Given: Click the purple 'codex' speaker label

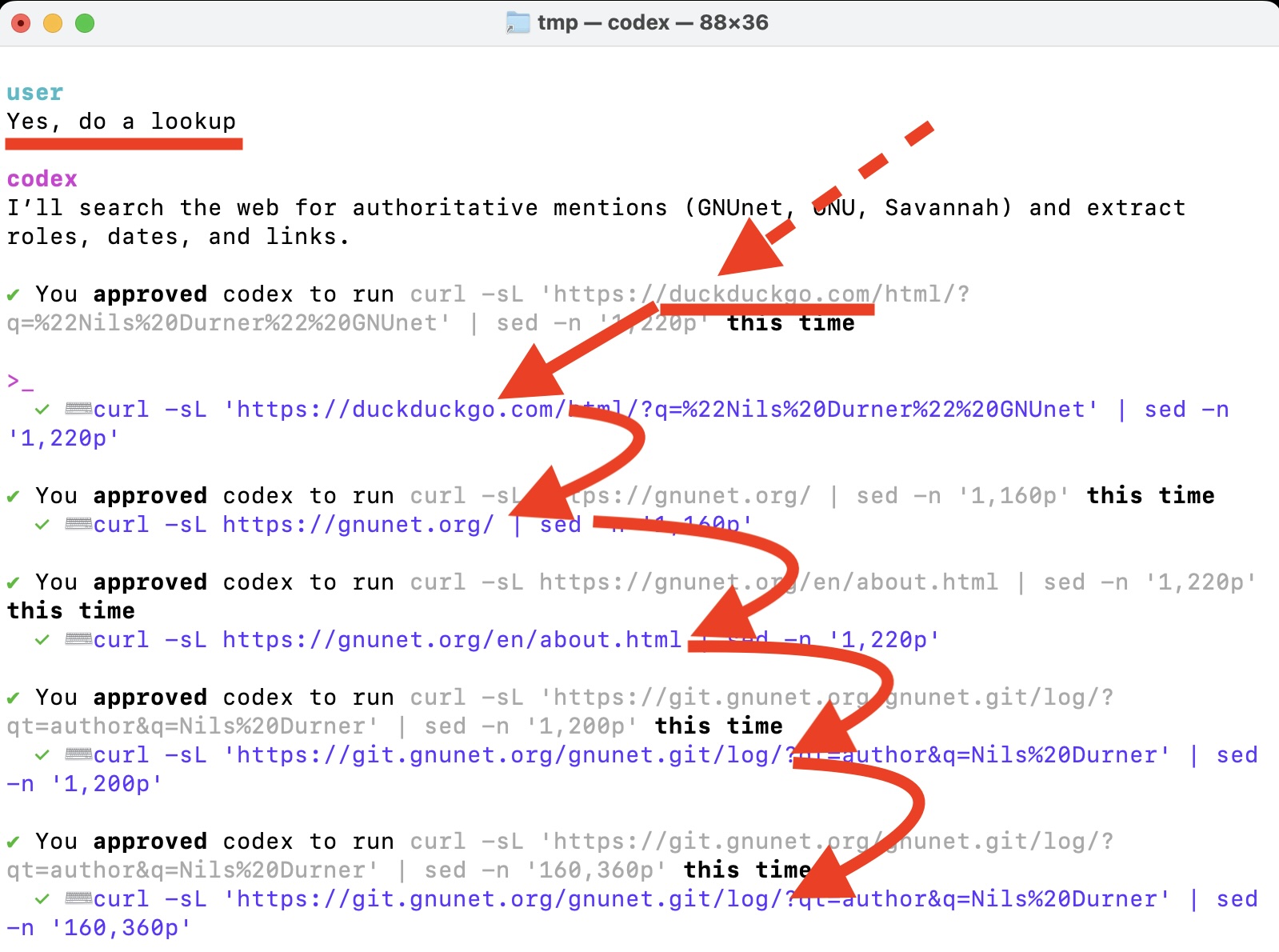Looking at the screenshot, I should coord(42,179).
